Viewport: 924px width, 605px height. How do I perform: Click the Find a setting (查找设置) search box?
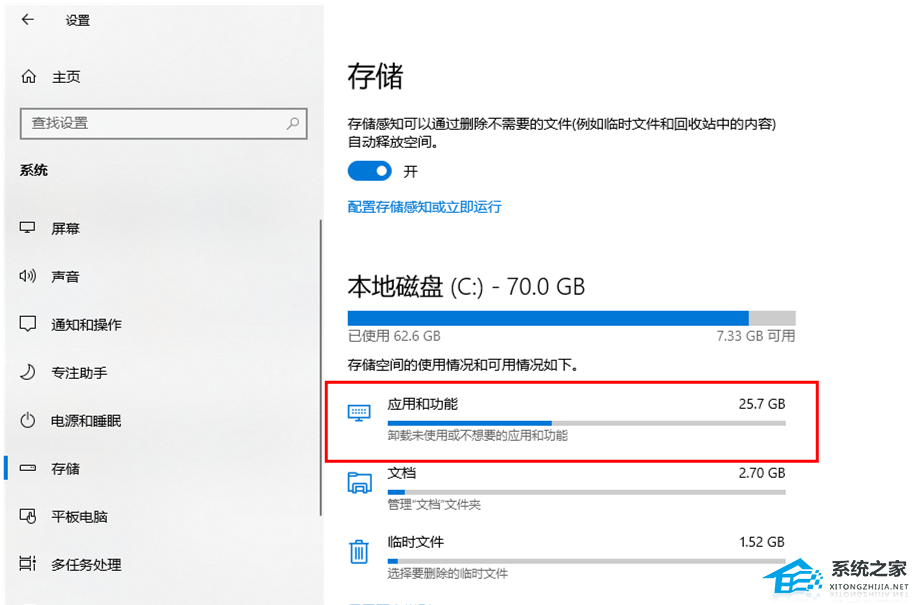(150, 123)
